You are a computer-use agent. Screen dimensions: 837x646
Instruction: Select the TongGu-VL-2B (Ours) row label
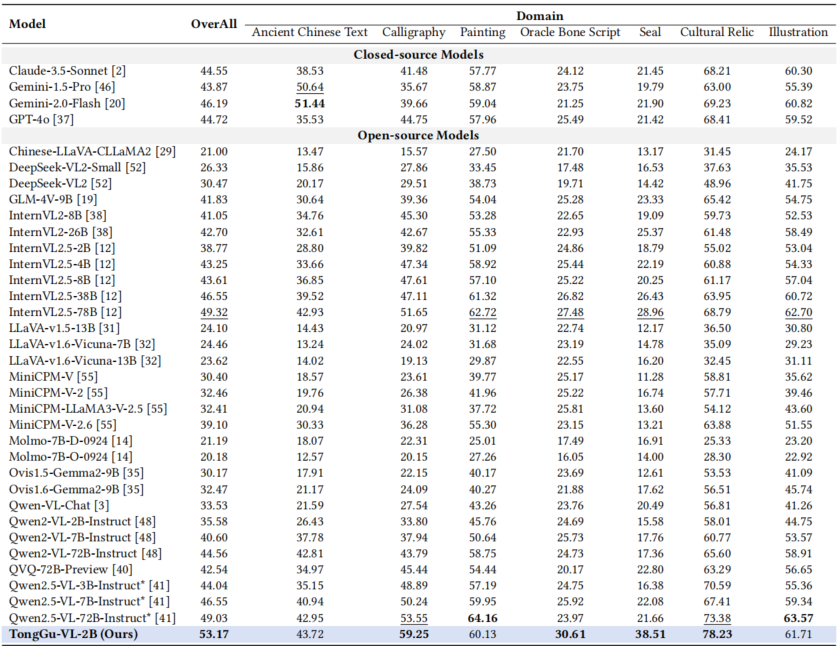pos(72,635)
